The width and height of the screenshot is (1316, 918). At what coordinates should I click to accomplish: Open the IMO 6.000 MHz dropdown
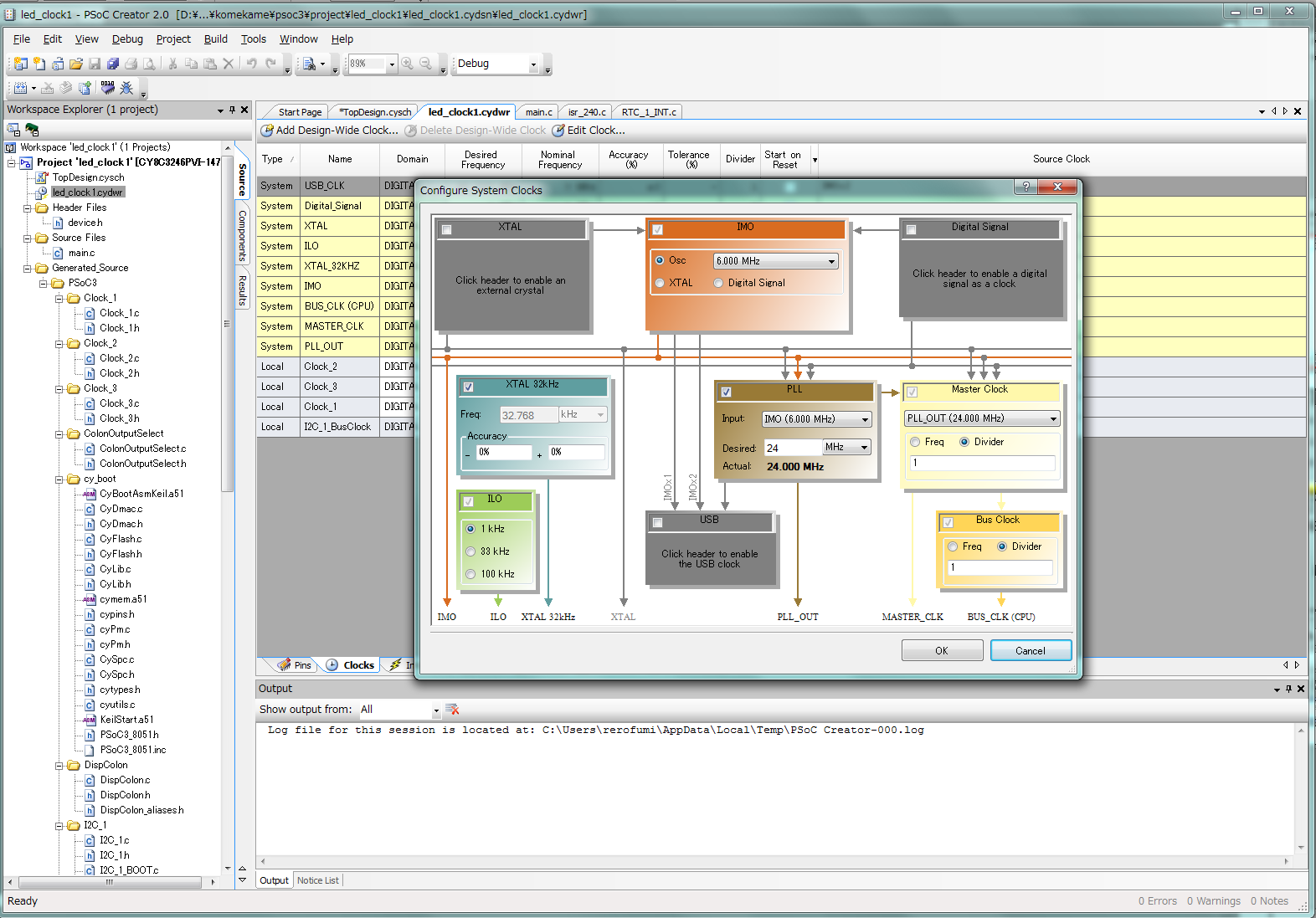775,261
